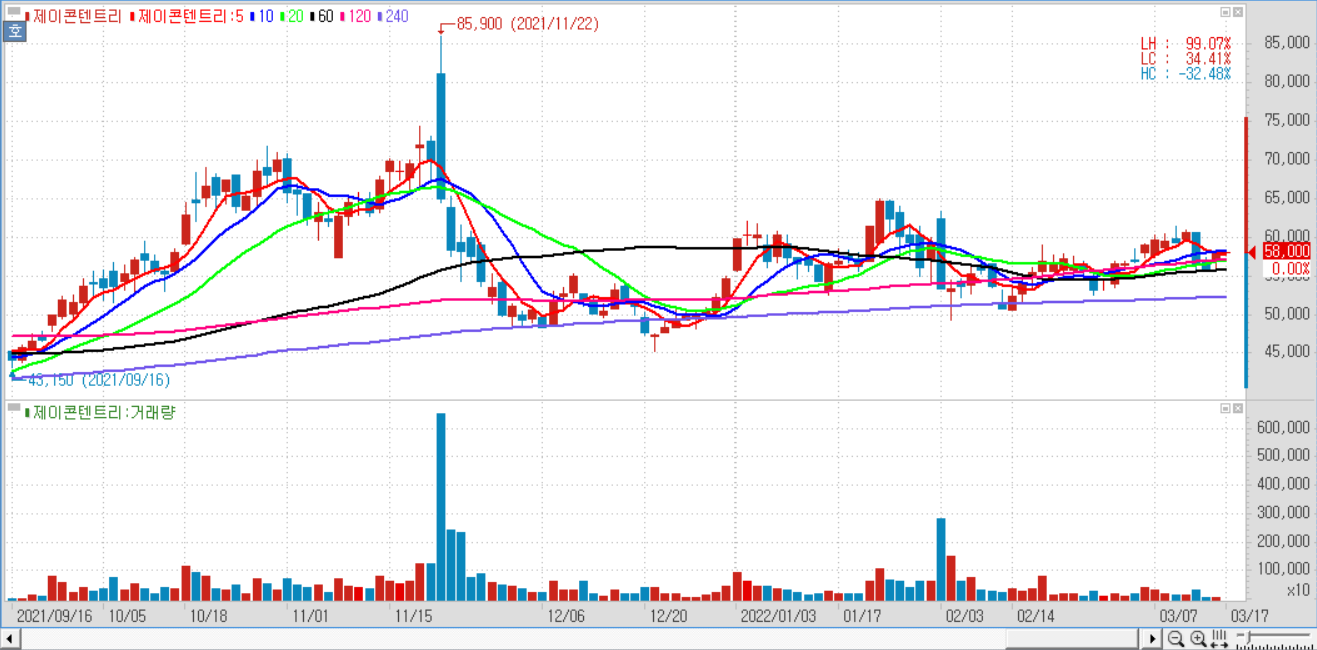Select the 240-day moving average legend

(393, 16)
